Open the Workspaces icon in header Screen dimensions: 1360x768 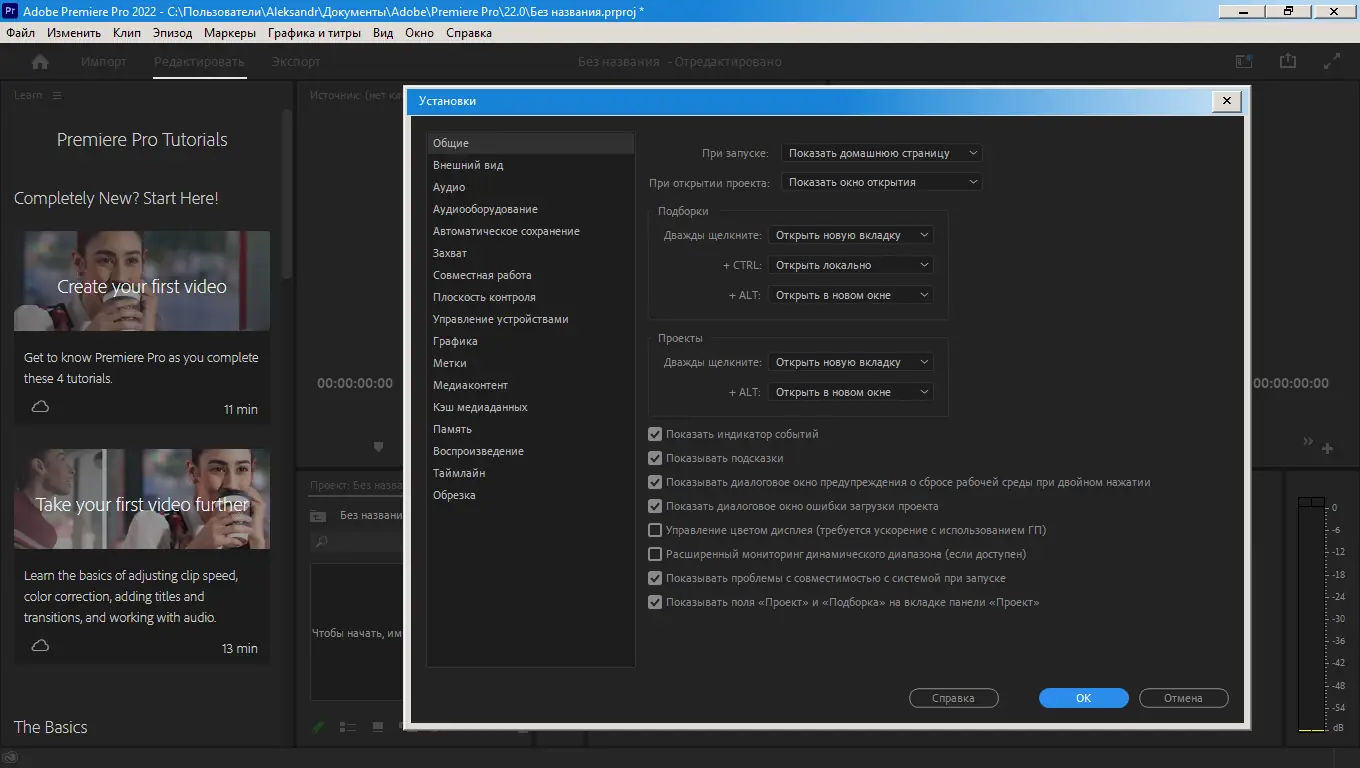(1244, 61)
